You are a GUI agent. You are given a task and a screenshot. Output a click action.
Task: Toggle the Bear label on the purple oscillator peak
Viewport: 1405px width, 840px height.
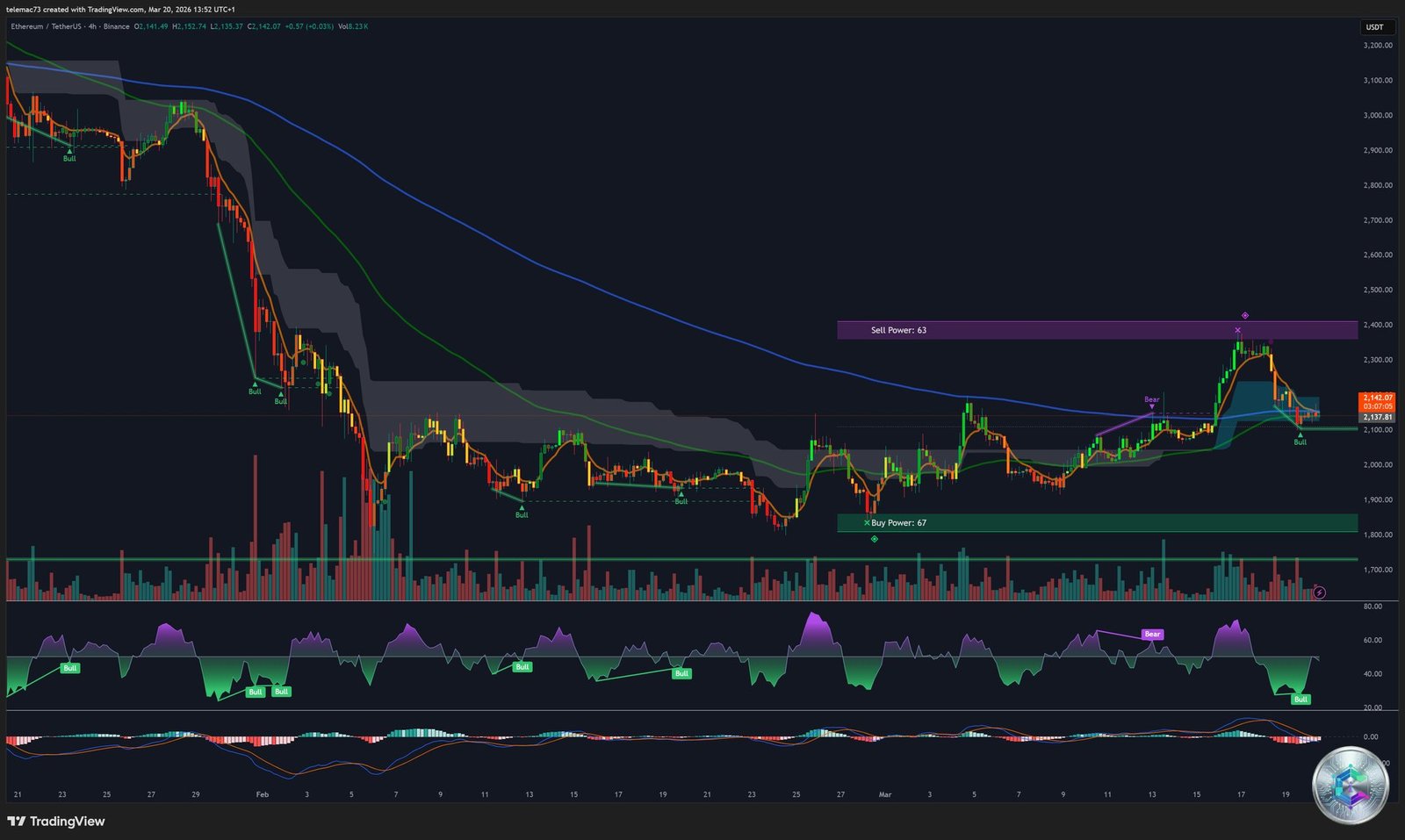tap(1151, 634)
